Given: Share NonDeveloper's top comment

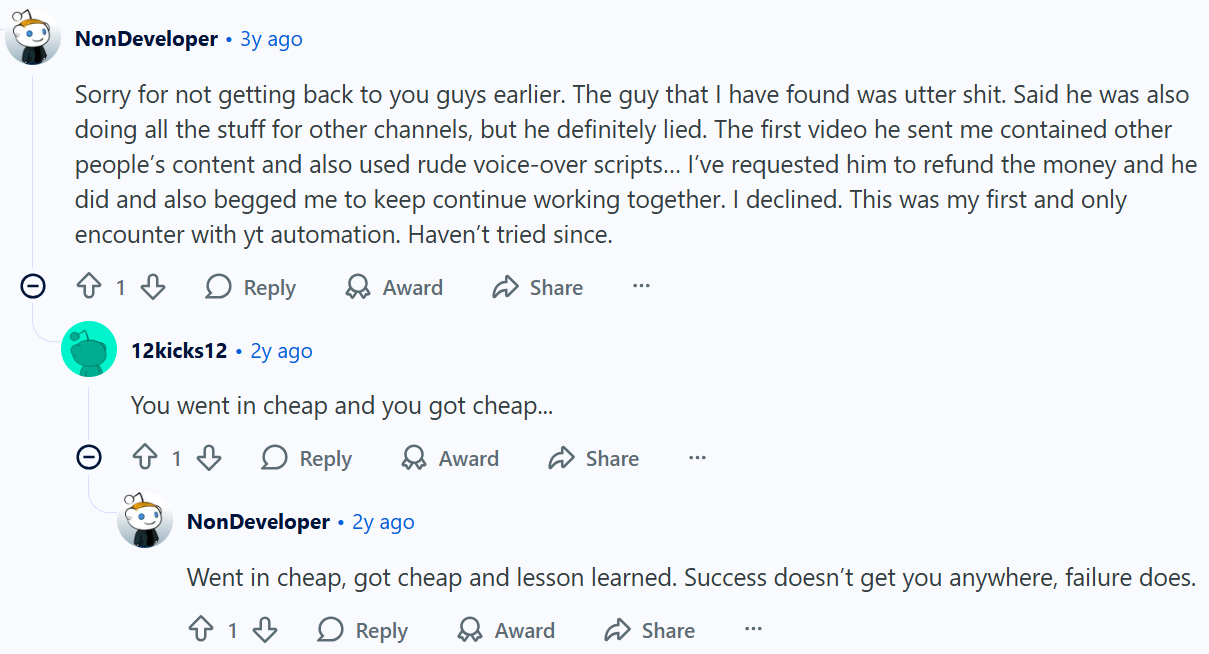Looking at the screenshot, I should [538, 288].
